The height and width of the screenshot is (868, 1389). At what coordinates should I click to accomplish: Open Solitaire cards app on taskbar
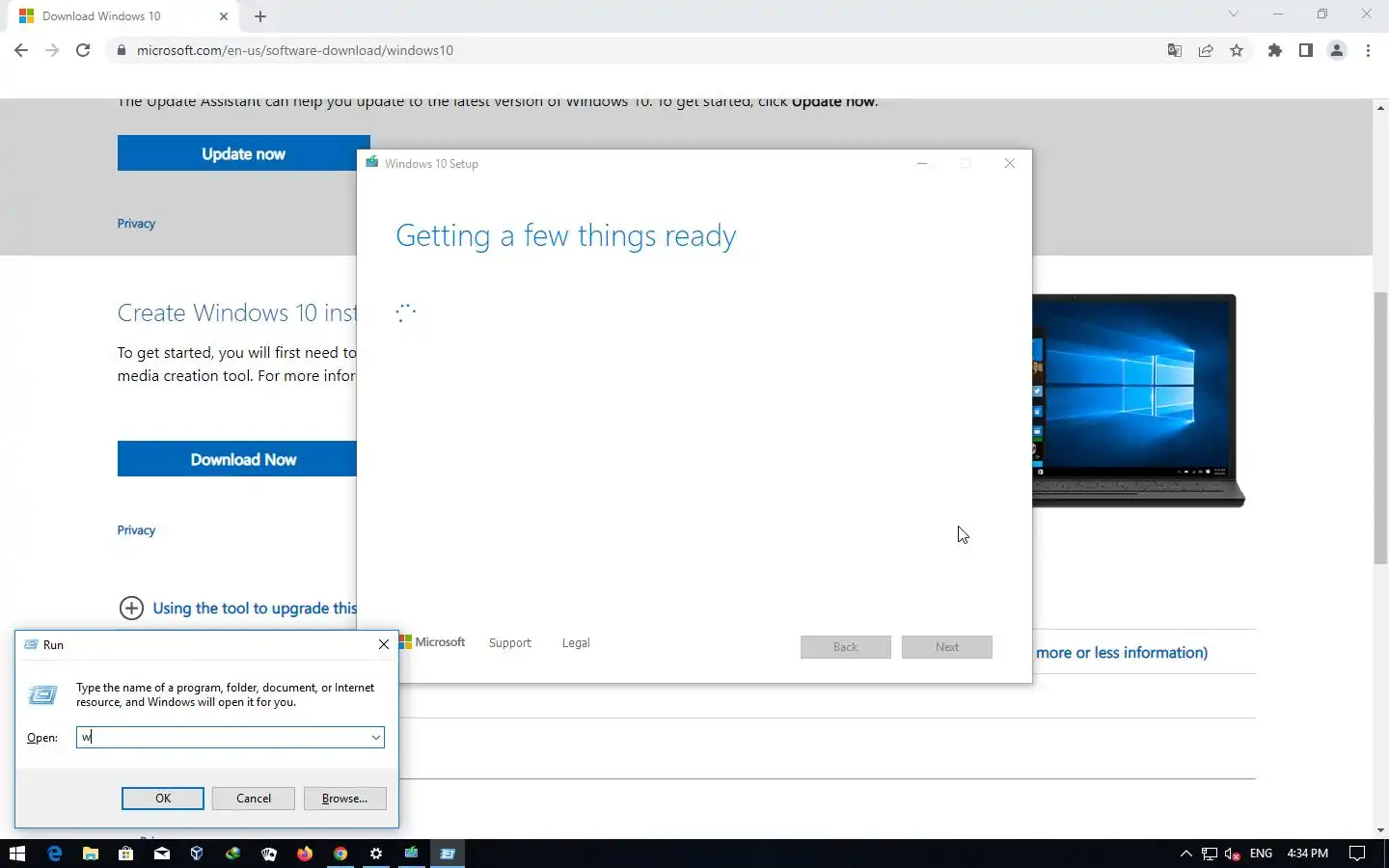pyautogui.click(x=268, y=854)
